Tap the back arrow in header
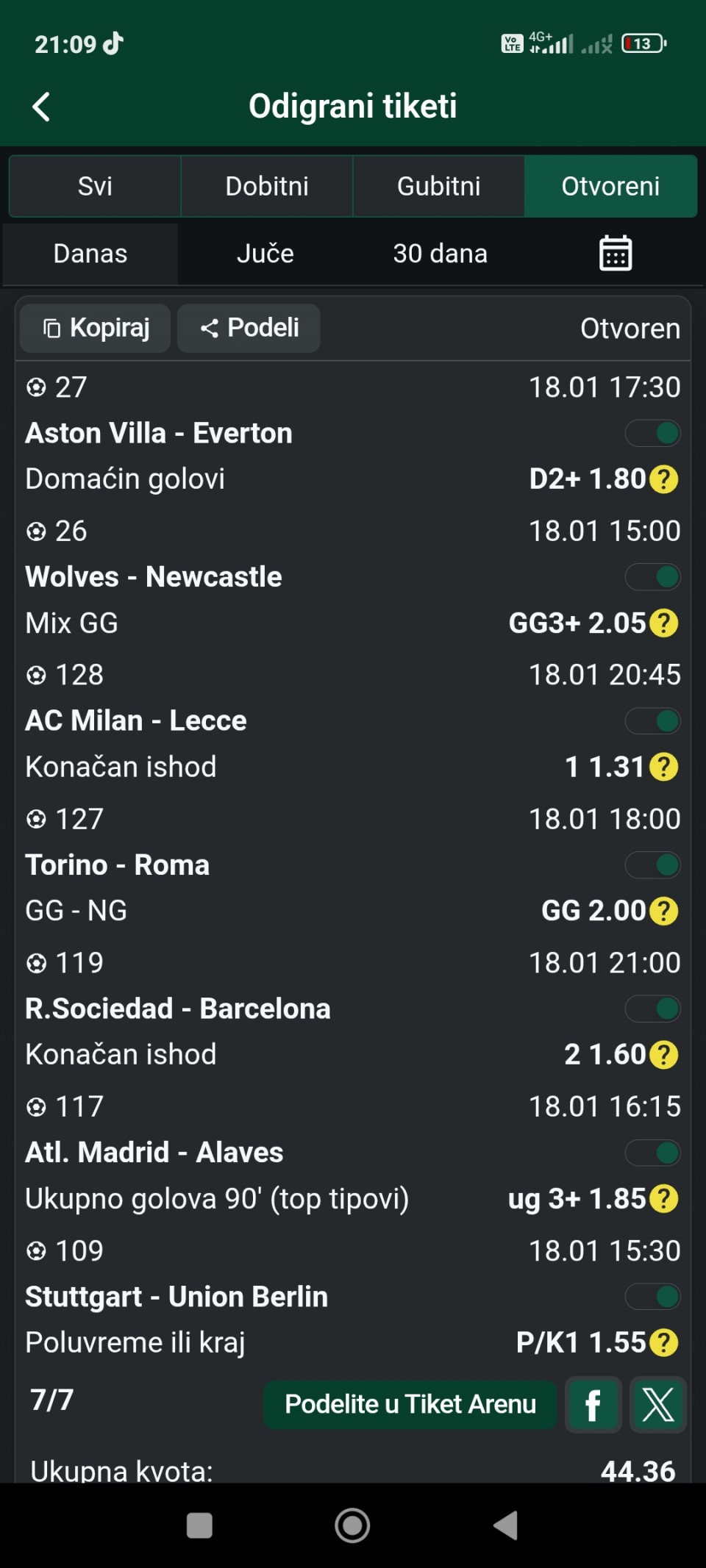Image resolution: width=706 pixels, height=1568 pixels. pyautogui.click(x=42, y=107)
